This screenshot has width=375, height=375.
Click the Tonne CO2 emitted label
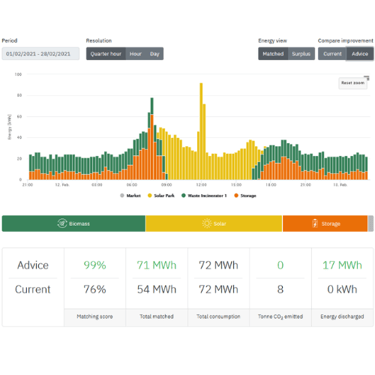tap(280, 316)
